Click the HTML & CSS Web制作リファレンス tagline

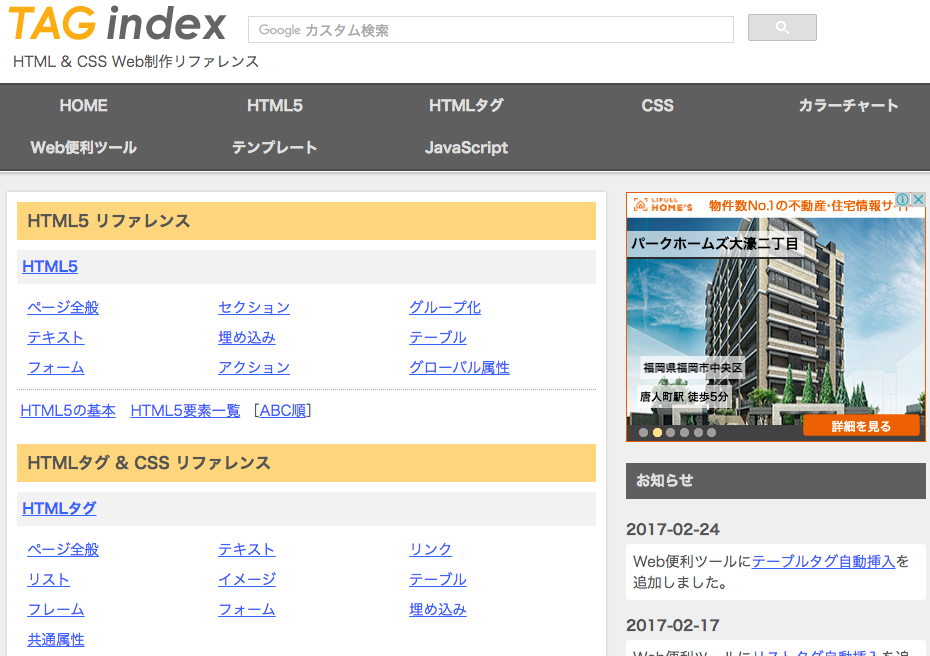[x=136, y=62]
